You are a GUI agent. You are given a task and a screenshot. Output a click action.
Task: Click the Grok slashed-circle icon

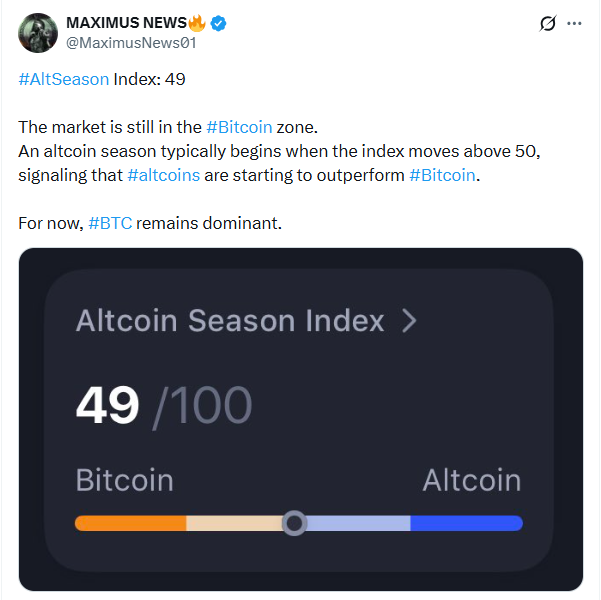click(x=547, y=24)
